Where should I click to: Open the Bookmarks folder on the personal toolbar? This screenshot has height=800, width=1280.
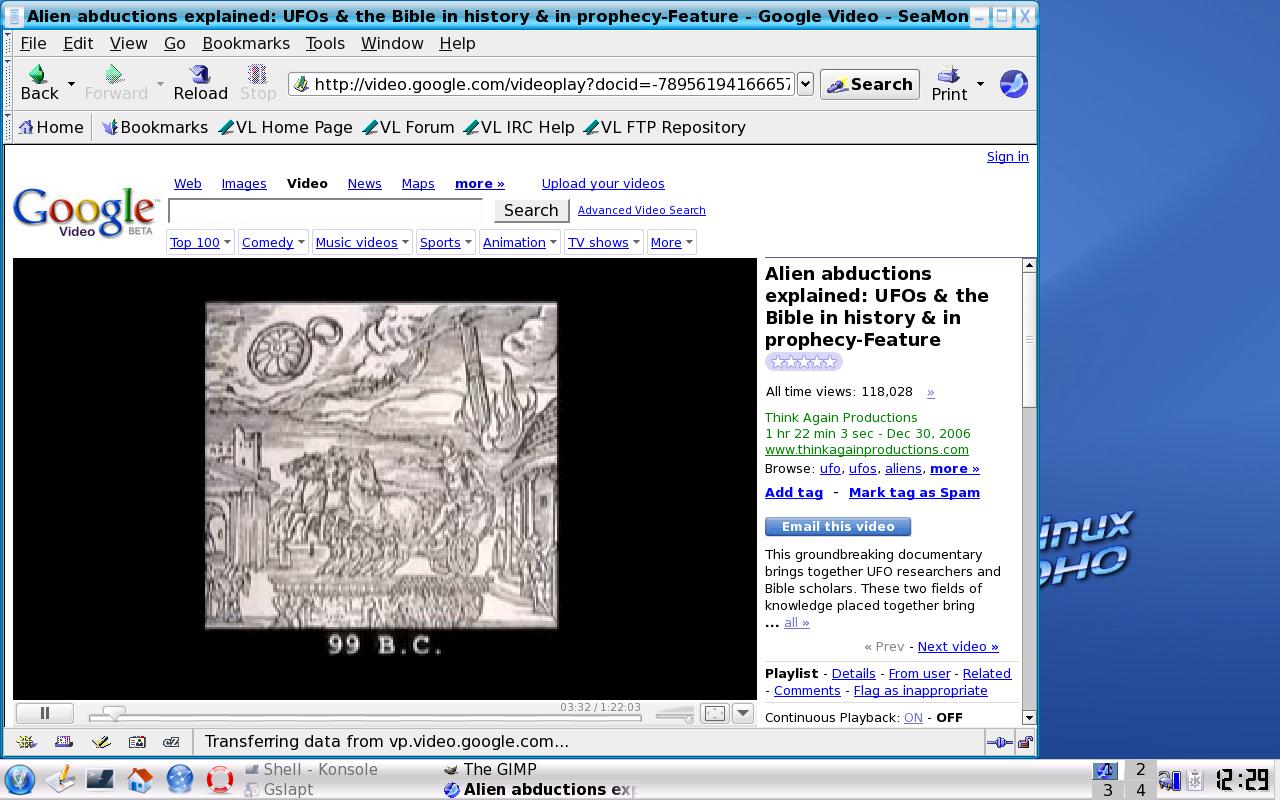point(155,127)
